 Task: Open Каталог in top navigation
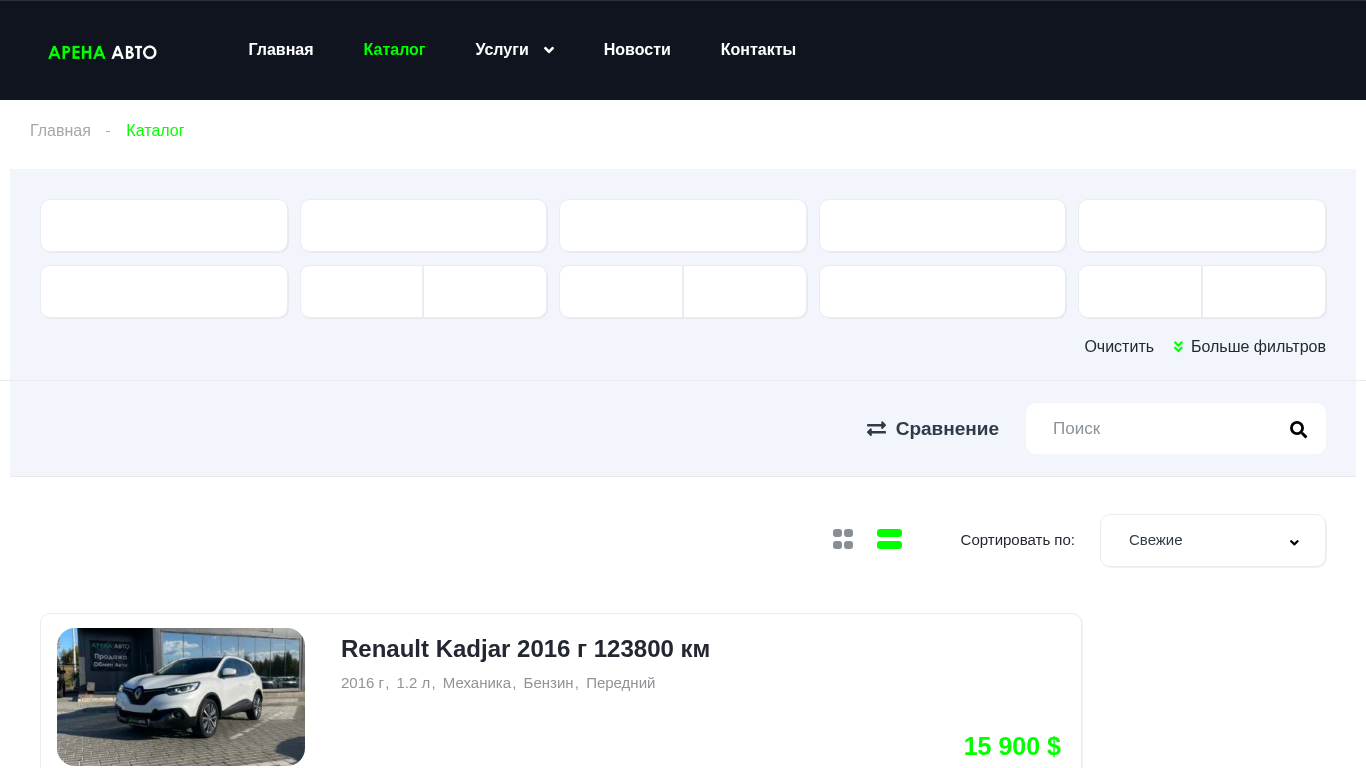pos(394,50)
